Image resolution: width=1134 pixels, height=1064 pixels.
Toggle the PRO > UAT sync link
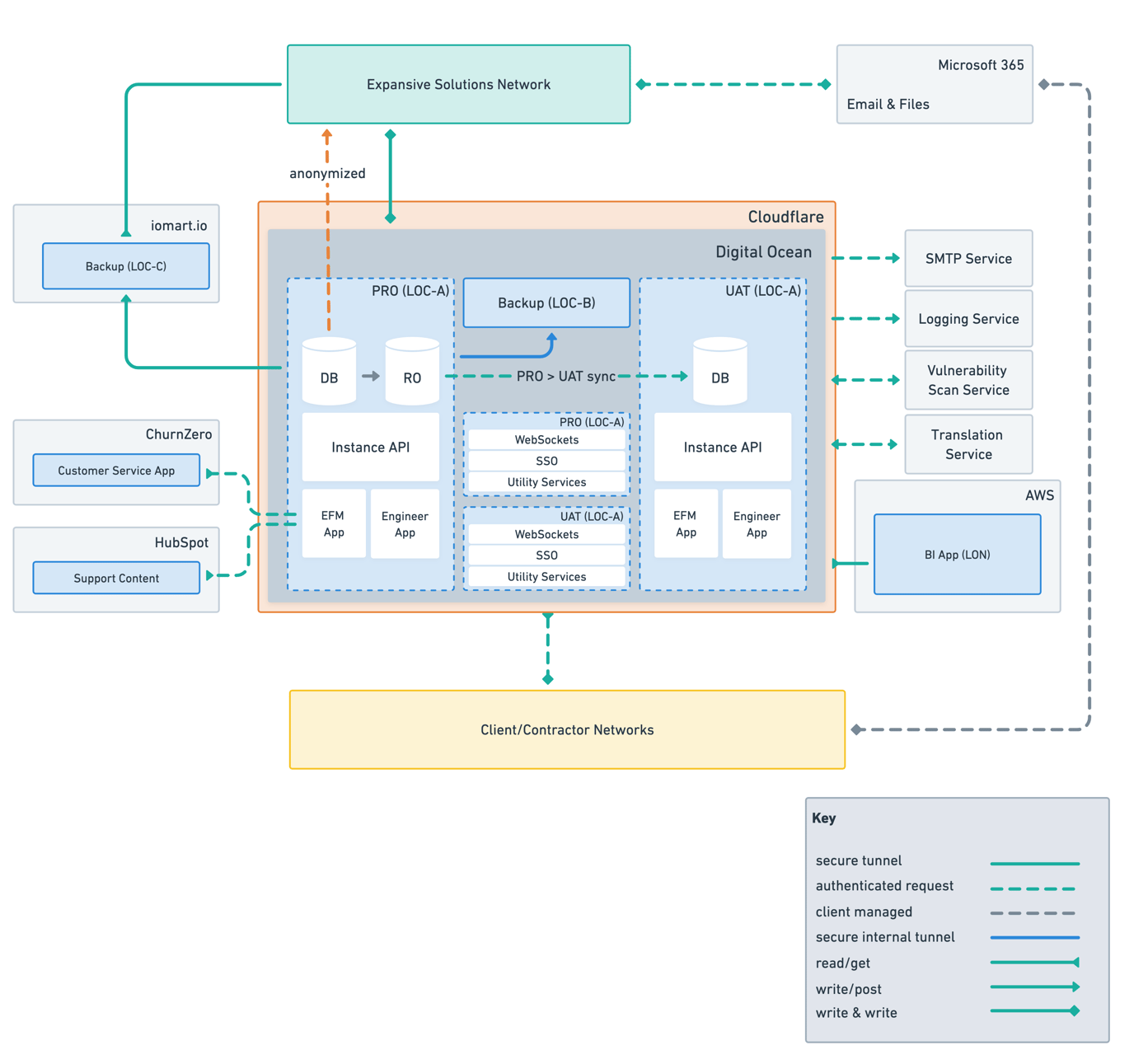pyautogui.click(x=566, y=375)
